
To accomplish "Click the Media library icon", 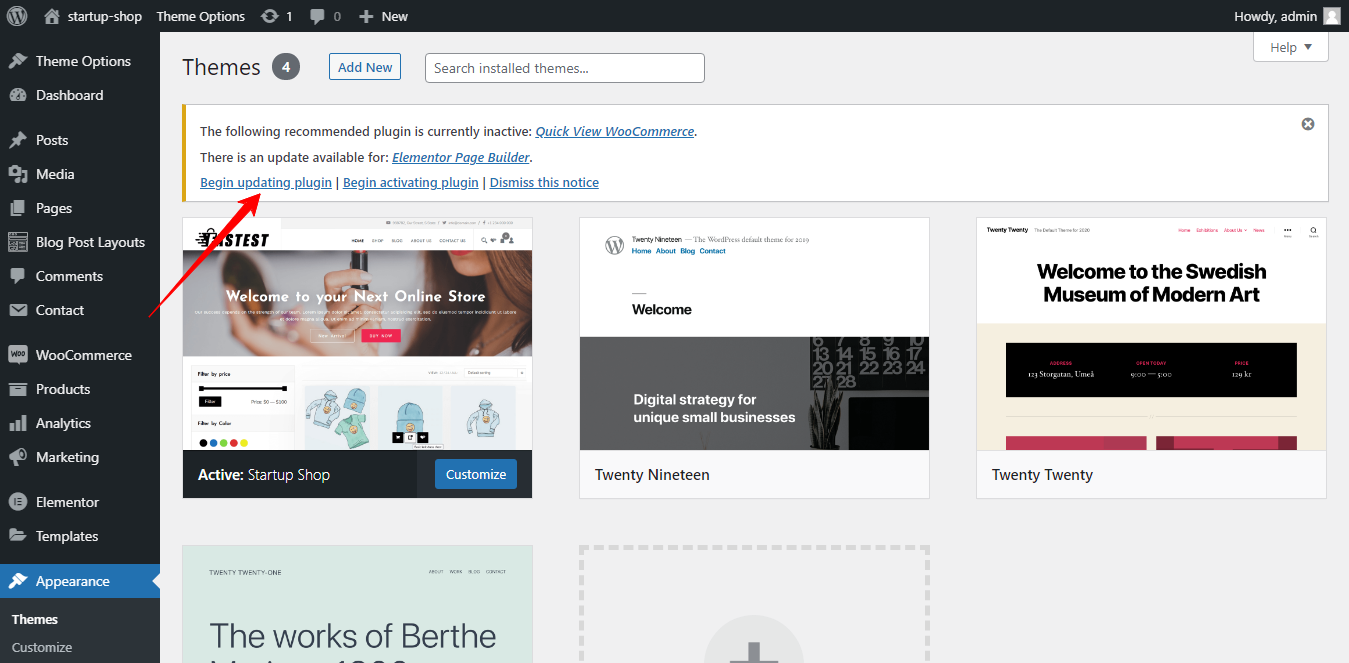I will 18,174.
